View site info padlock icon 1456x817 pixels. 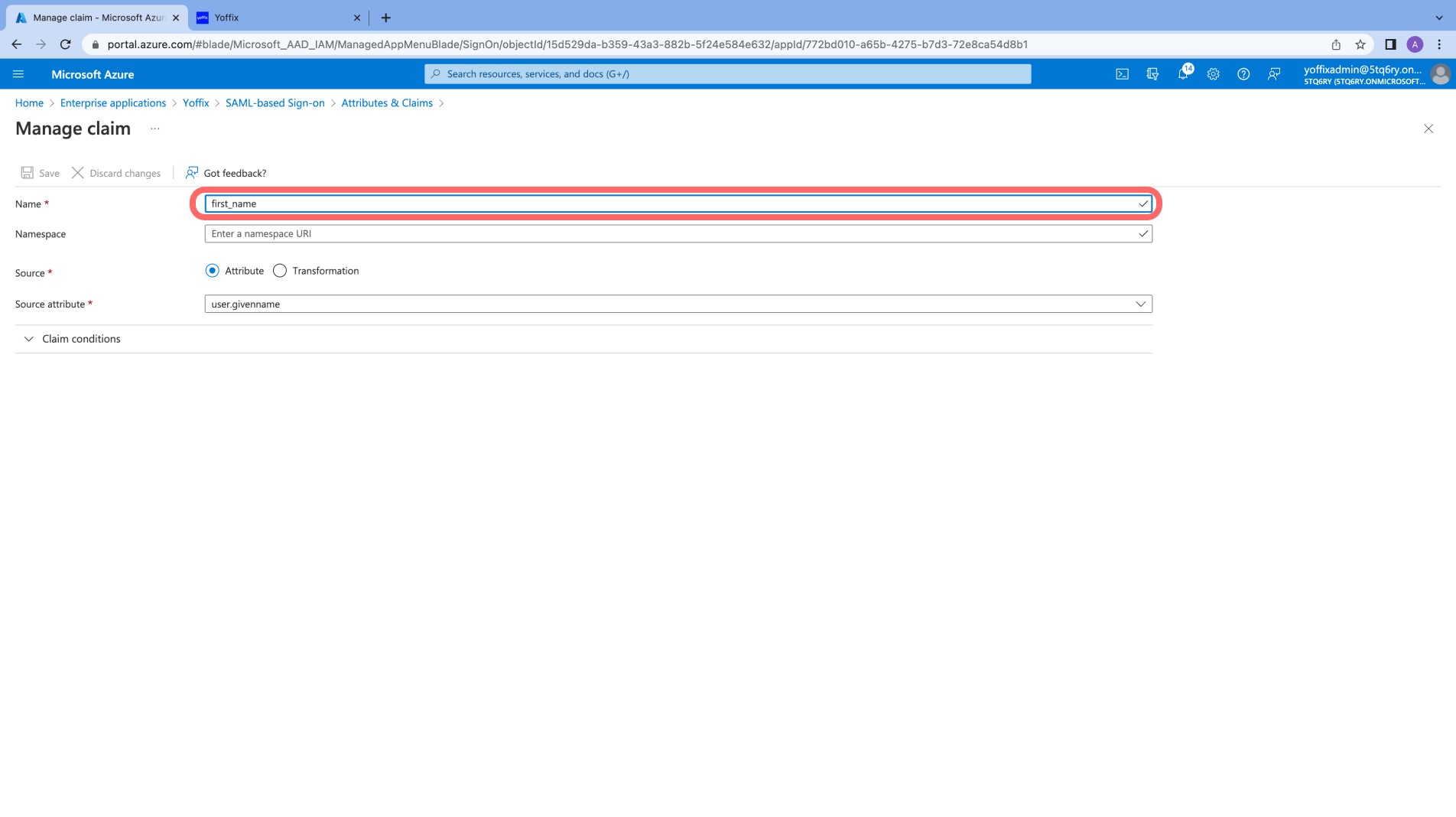point(95,44)
